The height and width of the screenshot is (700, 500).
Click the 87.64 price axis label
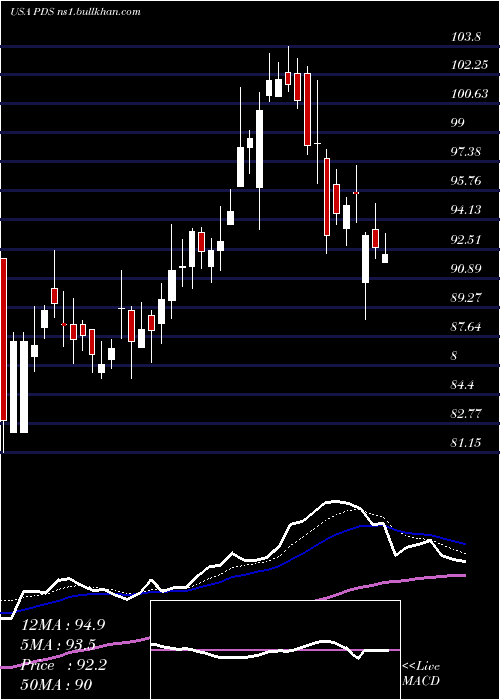466,327
